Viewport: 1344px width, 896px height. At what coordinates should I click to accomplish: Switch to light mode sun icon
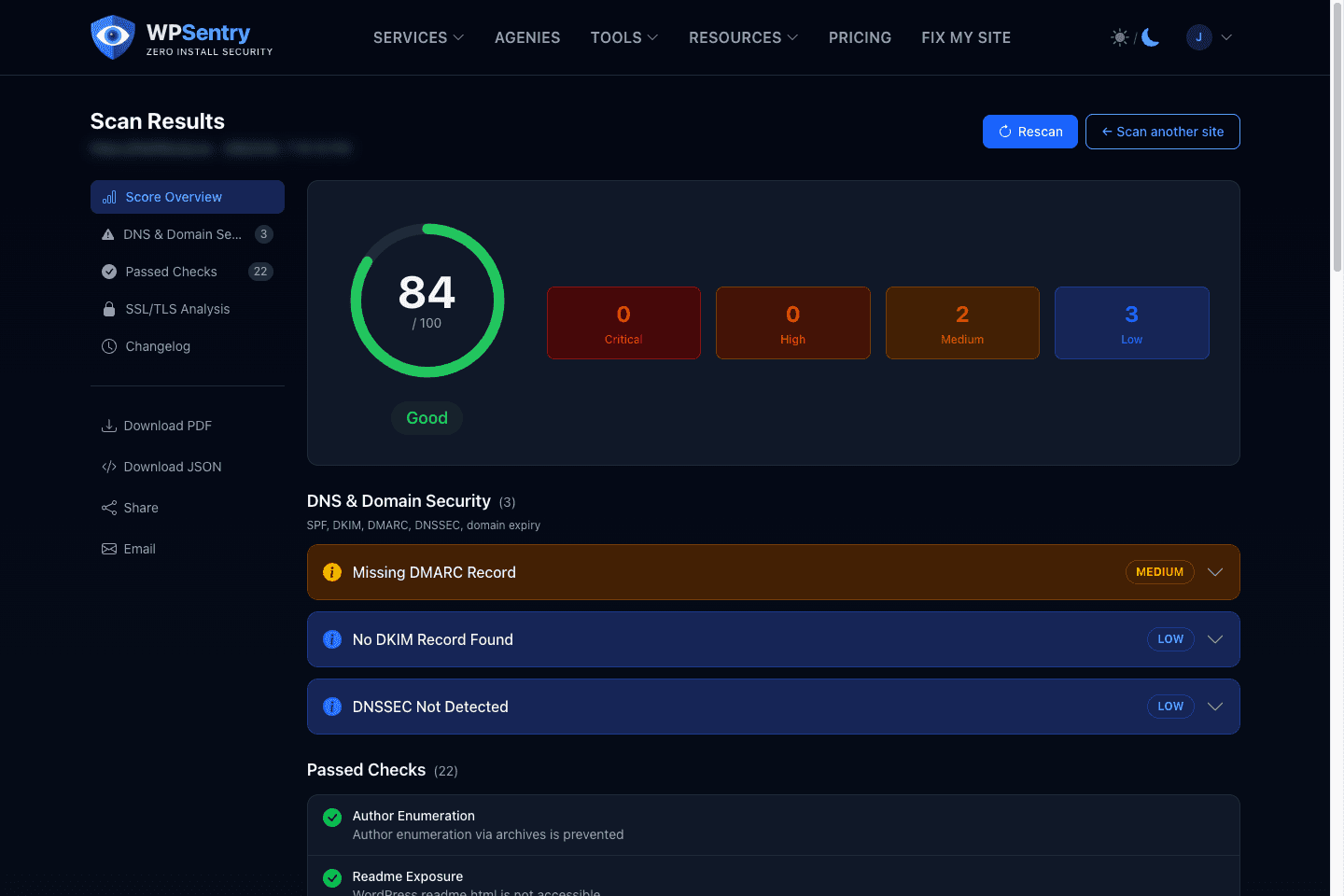tap(1119, 37)
